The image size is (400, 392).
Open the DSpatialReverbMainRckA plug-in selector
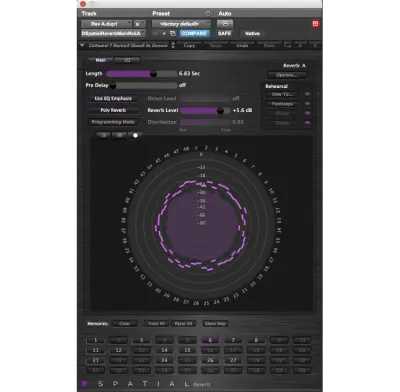[x=113, y=33]
